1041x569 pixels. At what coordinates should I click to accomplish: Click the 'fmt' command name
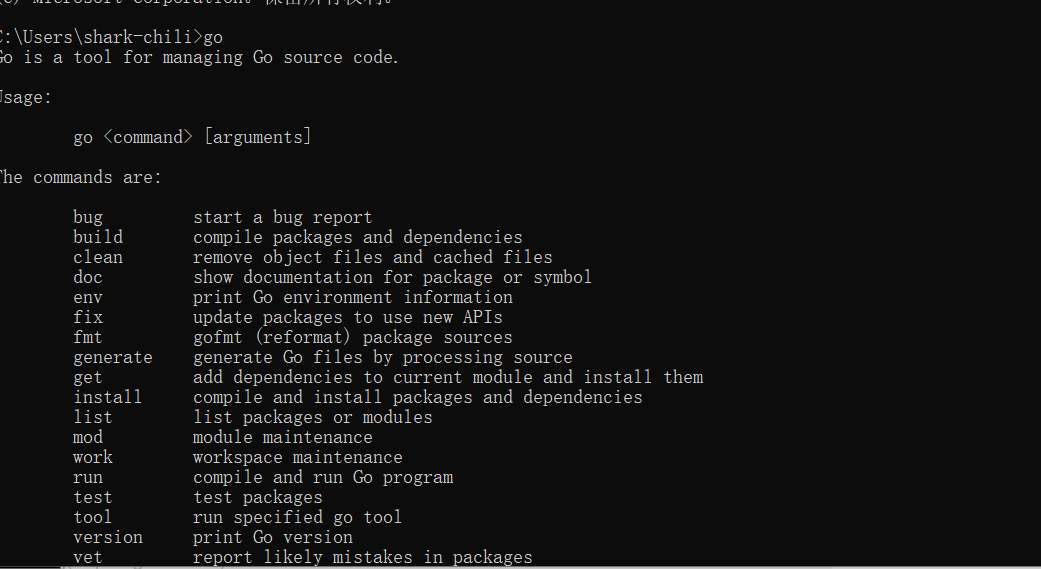[88, 337]
